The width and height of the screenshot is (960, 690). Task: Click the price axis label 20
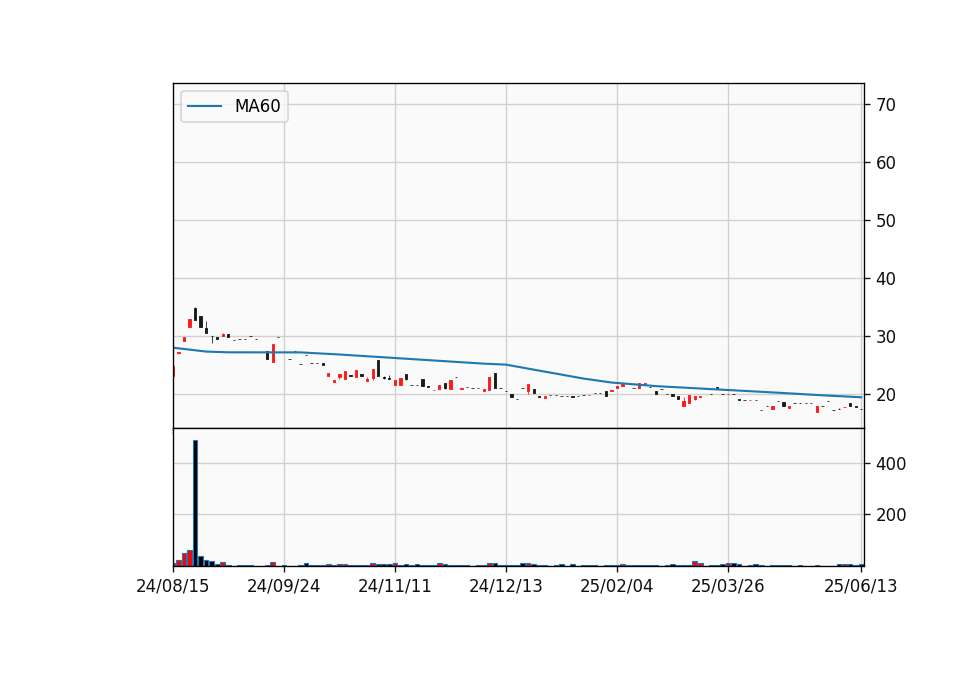(885, 395)
